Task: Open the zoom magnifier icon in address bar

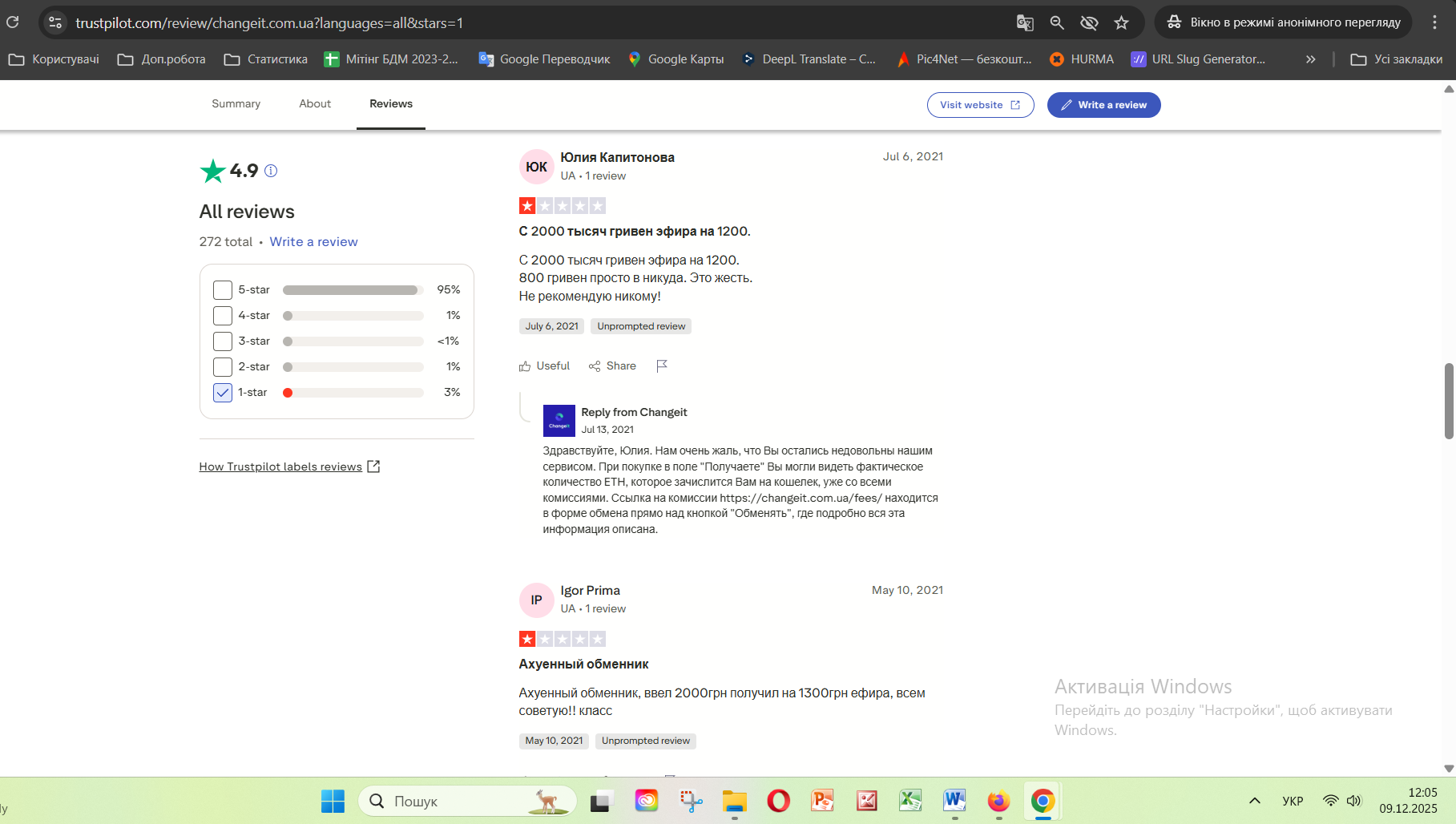Action: [1057, 22]
